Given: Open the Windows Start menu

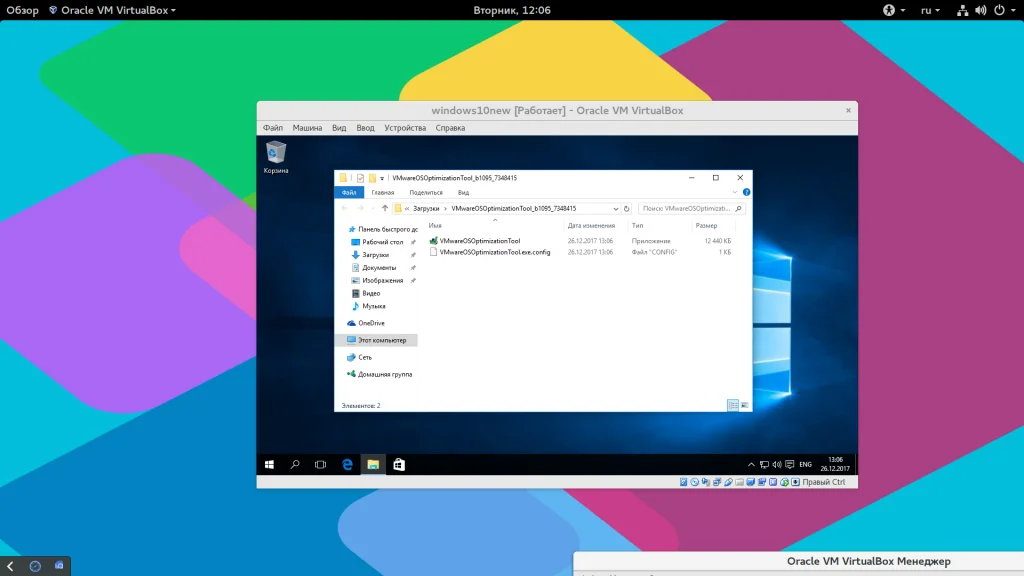Looking at the screenshot, I should click(269, 465).
